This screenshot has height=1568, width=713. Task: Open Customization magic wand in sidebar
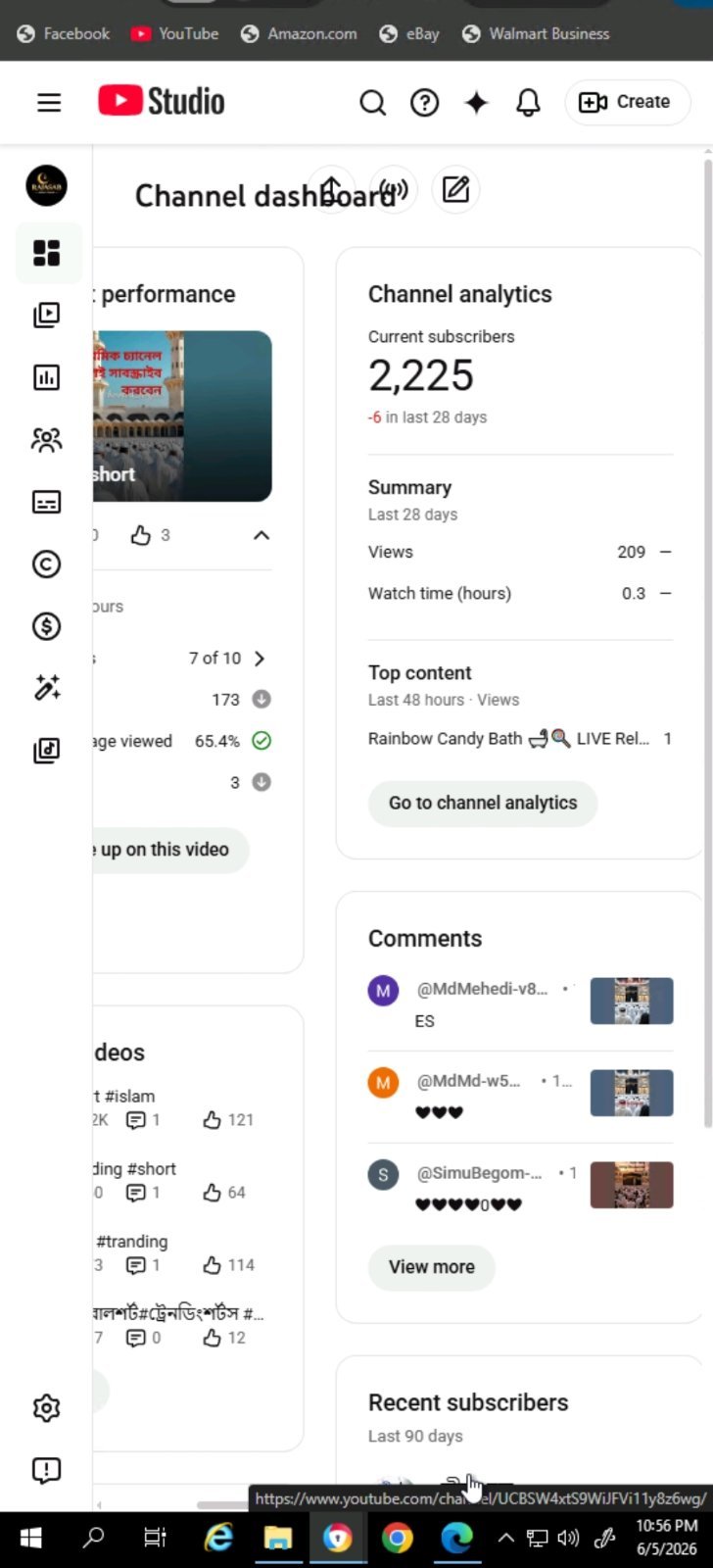[x=46, y=688]
